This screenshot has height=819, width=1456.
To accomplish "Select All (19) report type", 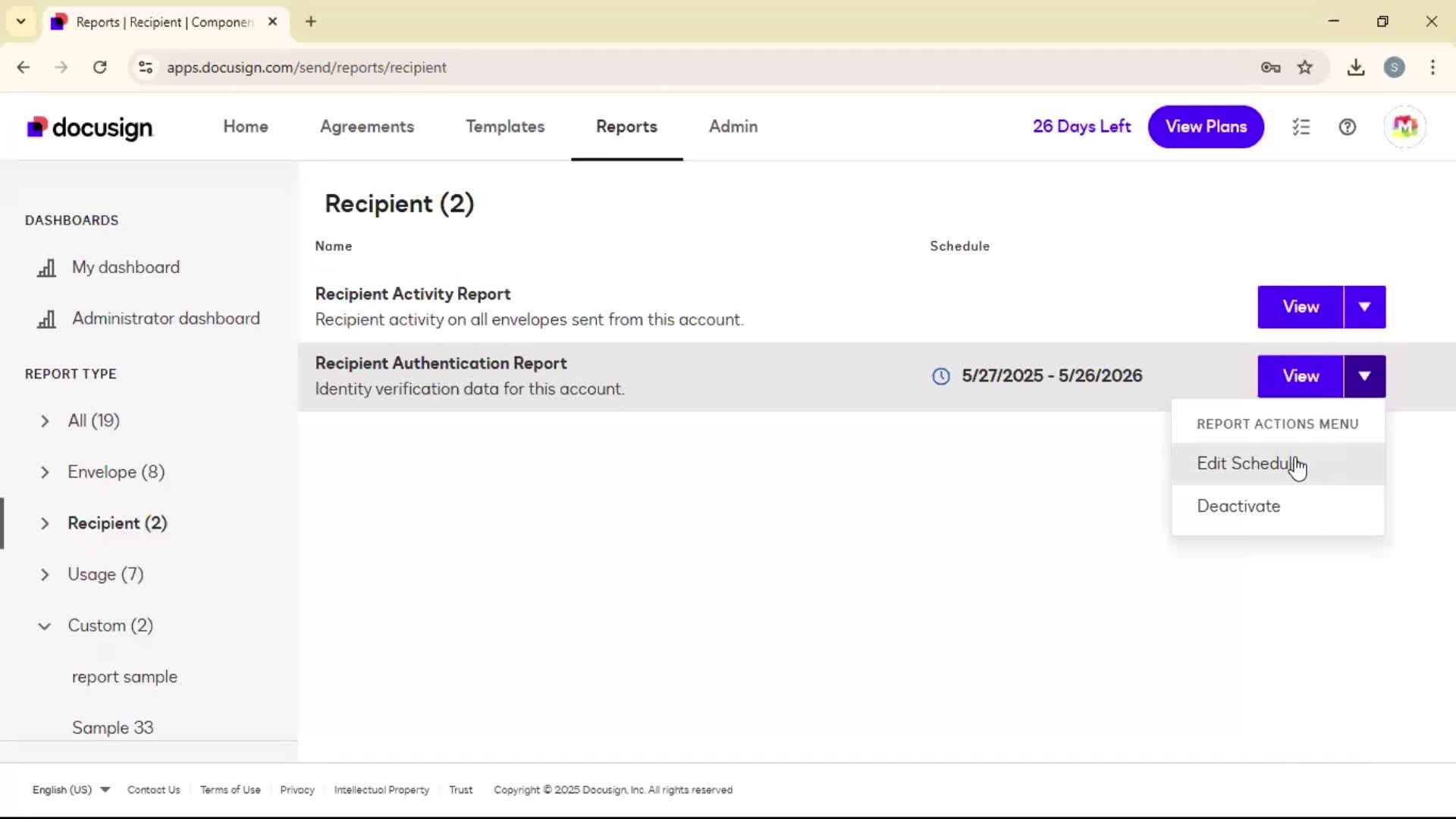I will click(x=94, y=421).
